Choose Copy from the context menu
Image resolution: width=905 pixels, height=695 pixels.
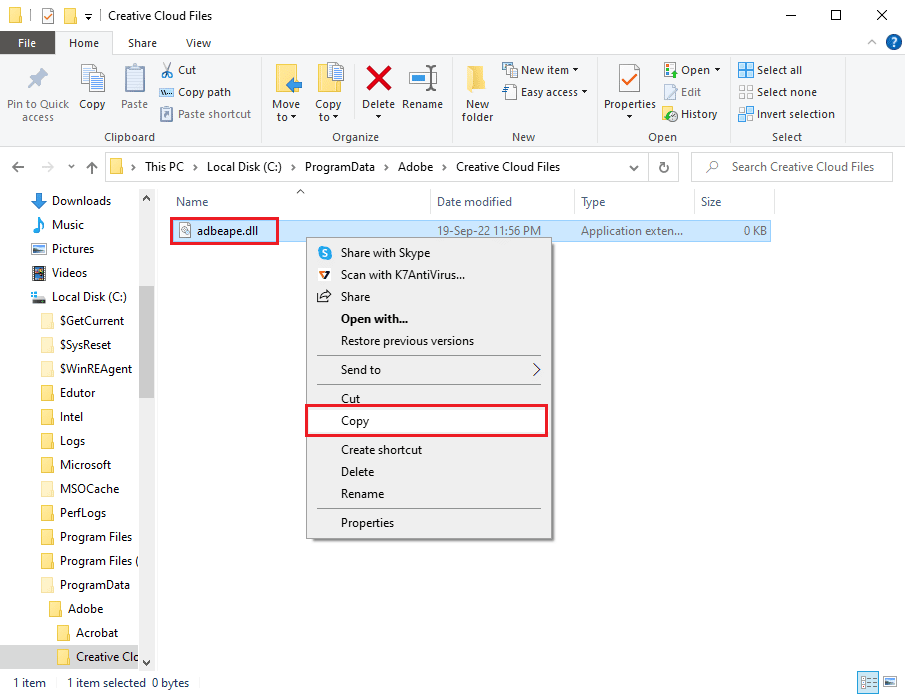[x=427, y=421]
